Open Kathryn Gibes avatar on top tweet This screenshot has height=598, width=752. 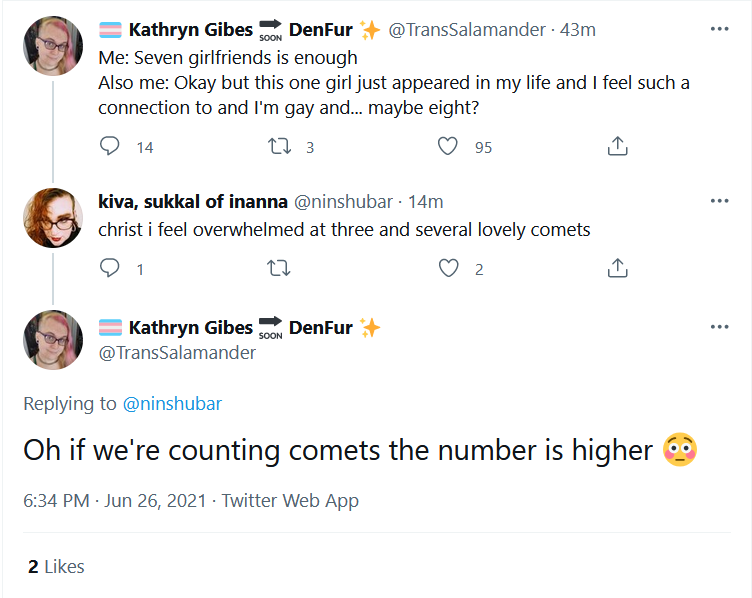53,46
